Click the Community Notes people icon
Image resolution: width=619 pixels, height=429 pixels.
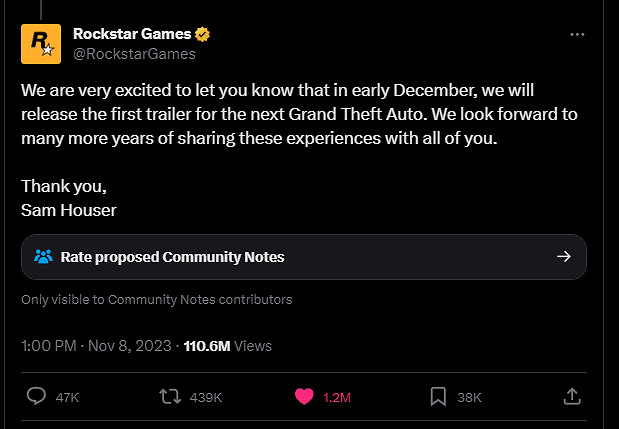point(43,257)
